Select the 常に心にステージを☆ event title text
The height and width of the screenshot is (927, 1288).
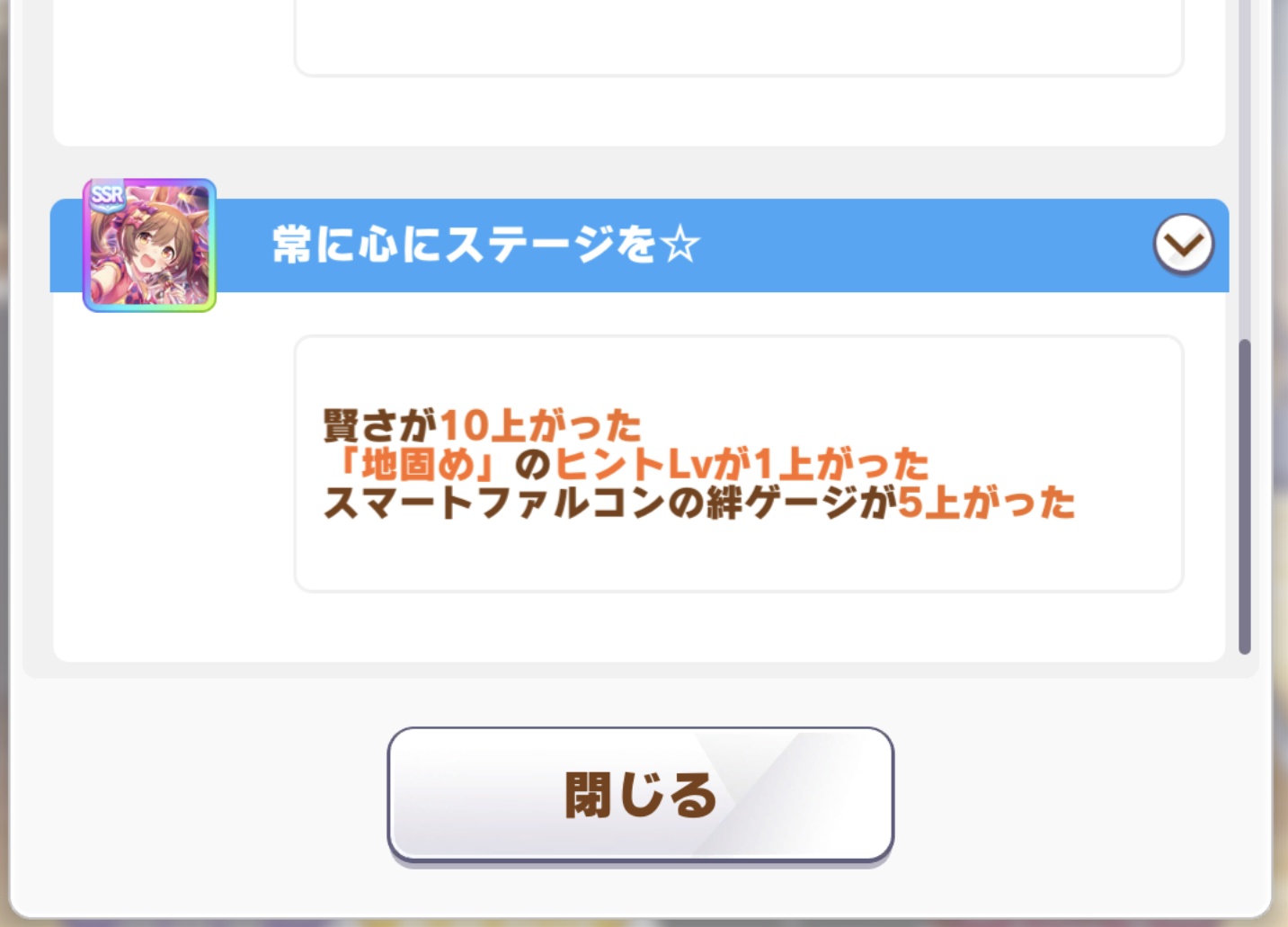pos(485,245)
